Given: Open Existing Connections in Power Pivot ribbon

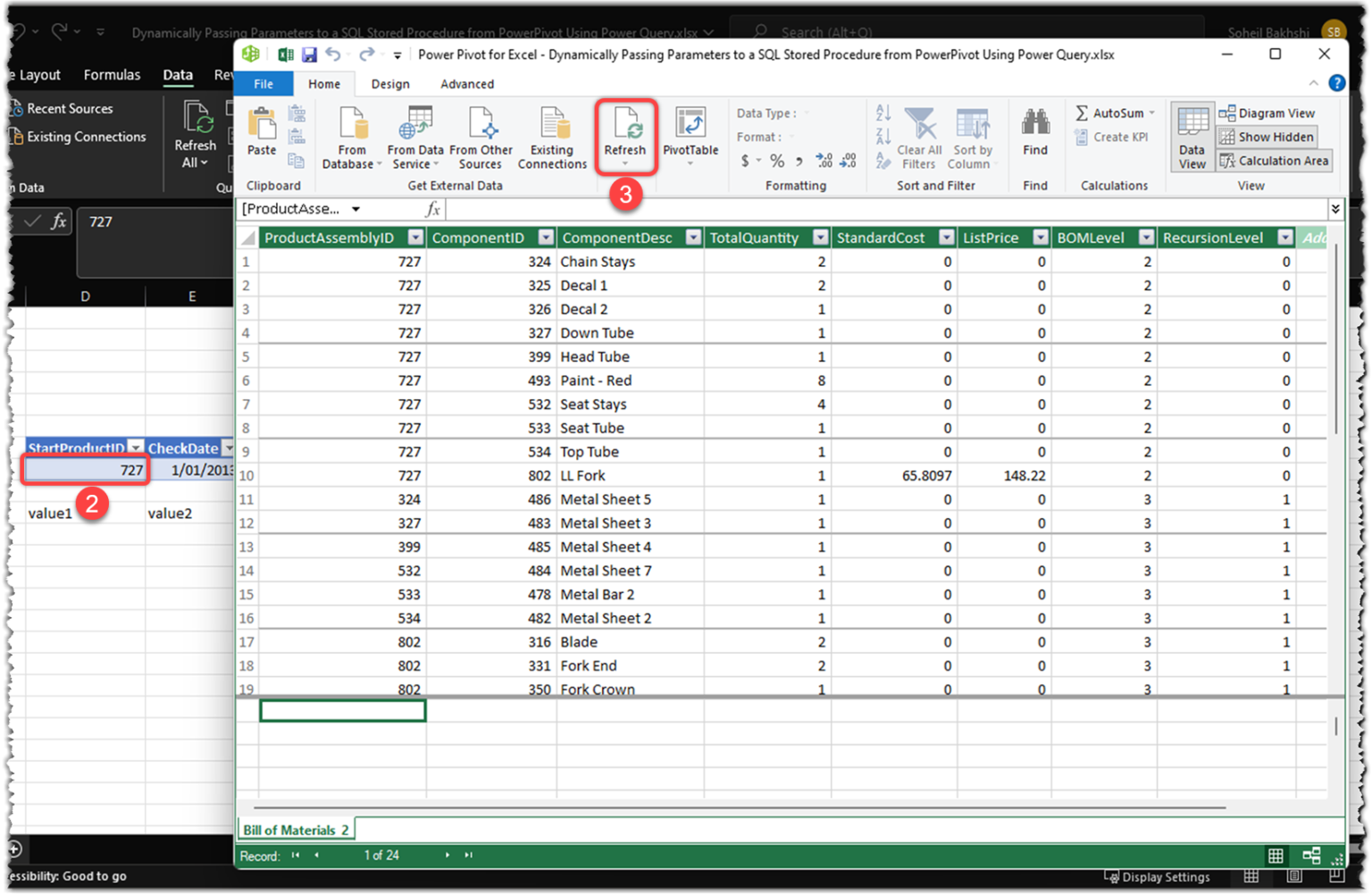Looking at the screenshot, I should (552, 137).
